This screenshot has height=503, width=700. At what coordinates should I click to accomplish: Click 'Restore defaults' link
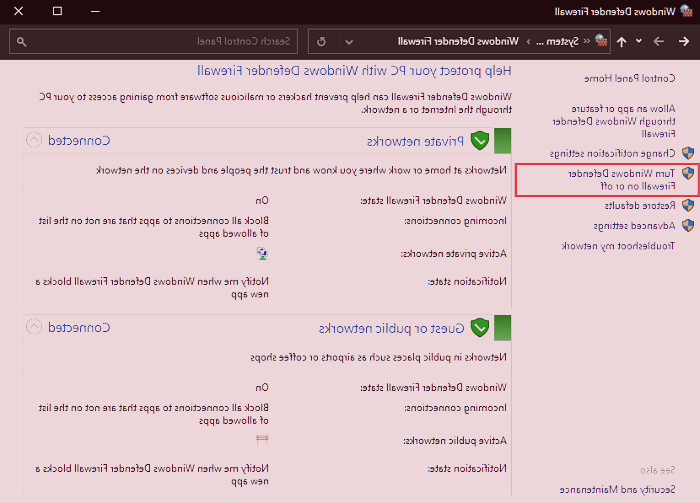pos(639,206)
